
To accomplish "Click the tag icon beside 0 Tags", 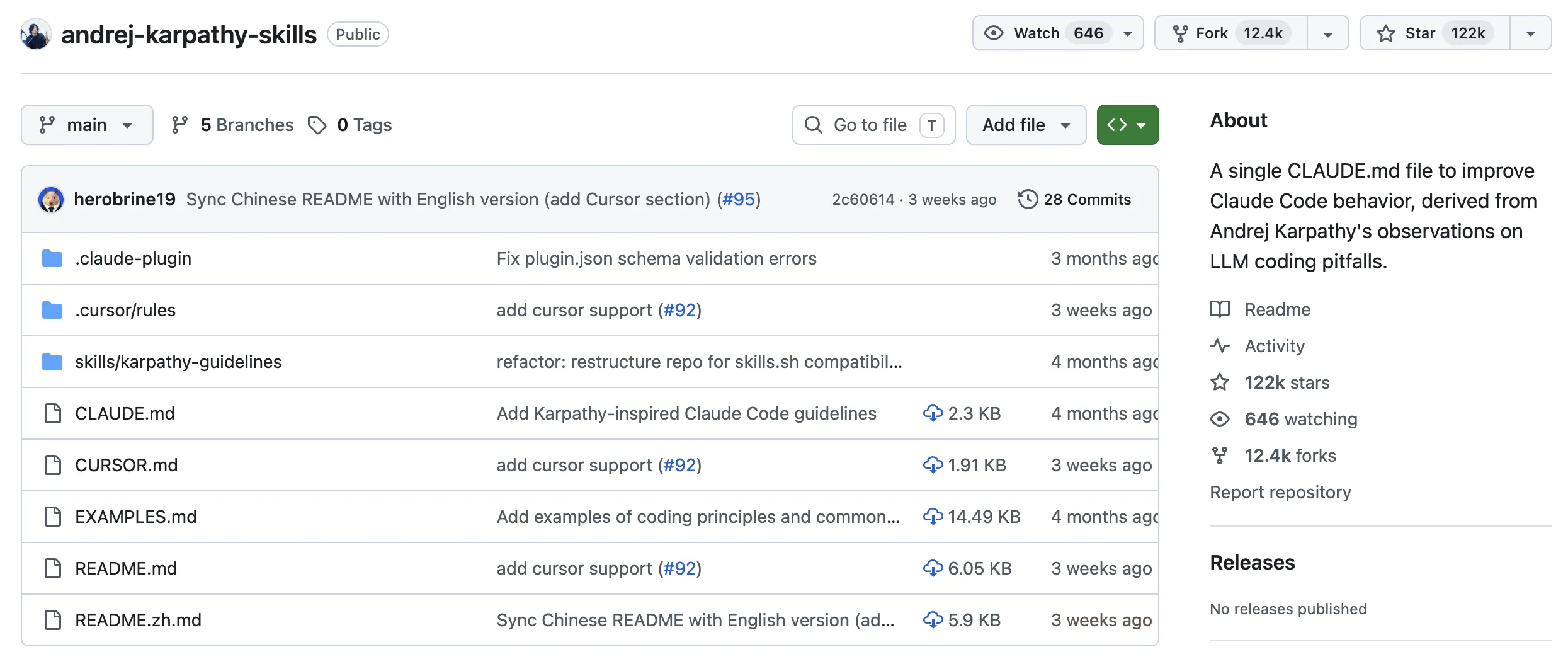I will pos(317,125).
